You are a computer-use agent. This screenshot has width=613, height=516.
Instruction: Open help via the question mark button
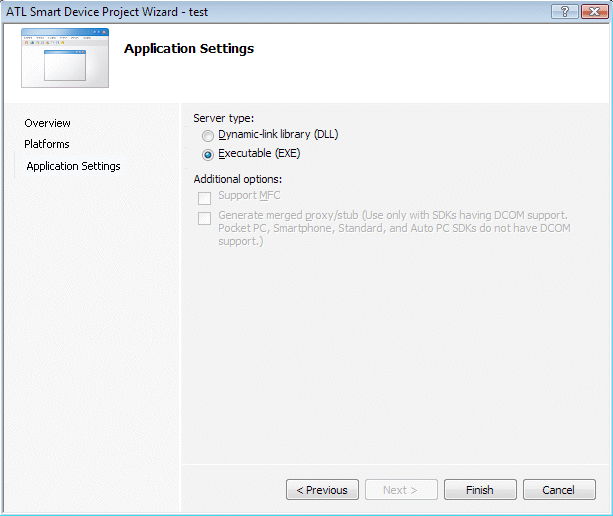(x=565, y=12)
